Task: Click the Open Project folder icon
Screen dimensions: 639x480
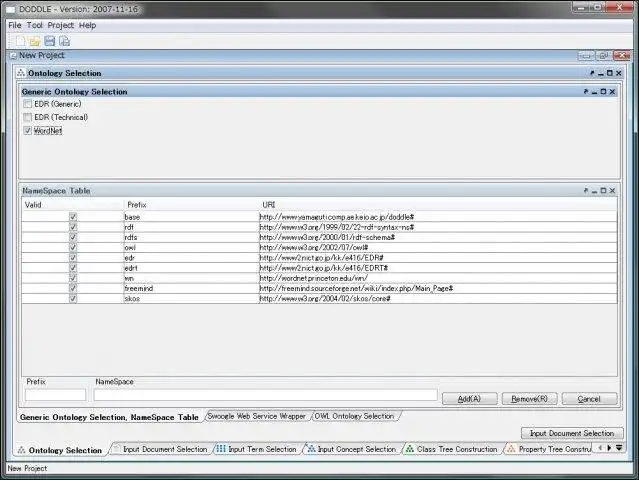Action: (35, 41)
